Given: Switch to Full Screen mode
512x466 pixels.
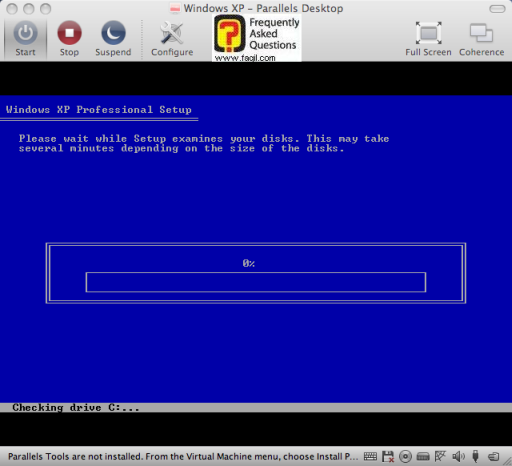Looking at the screenshot, I should (428, 38).
